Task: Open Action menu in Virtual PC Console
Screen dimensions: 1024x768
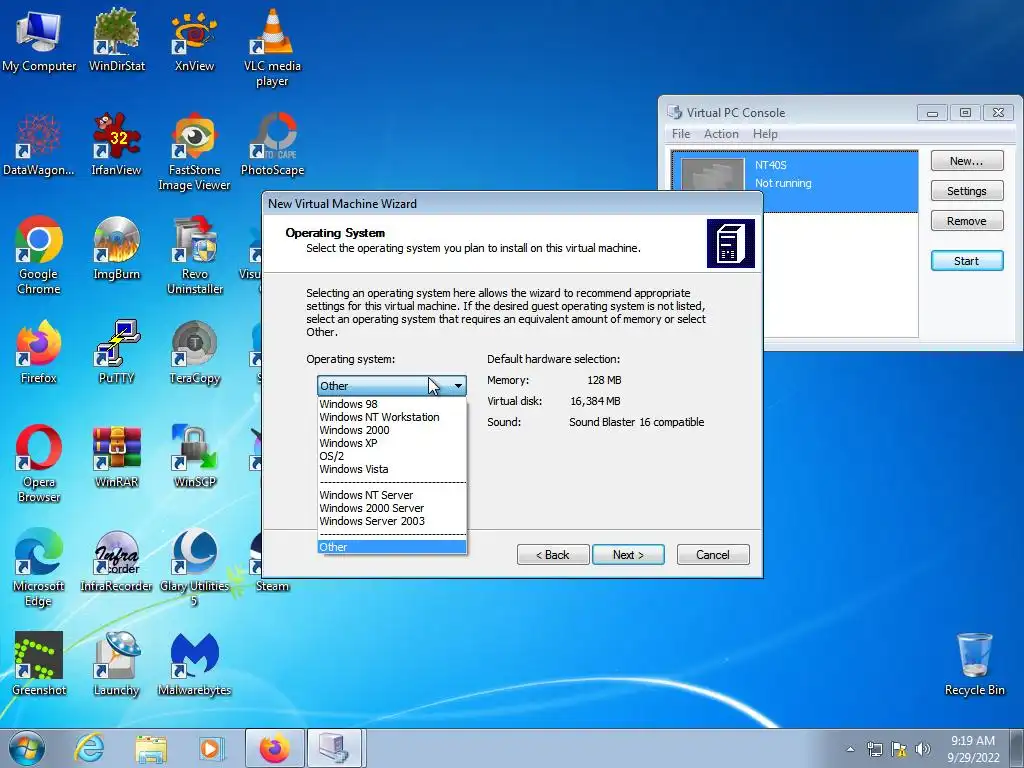Action: [721, 134]
